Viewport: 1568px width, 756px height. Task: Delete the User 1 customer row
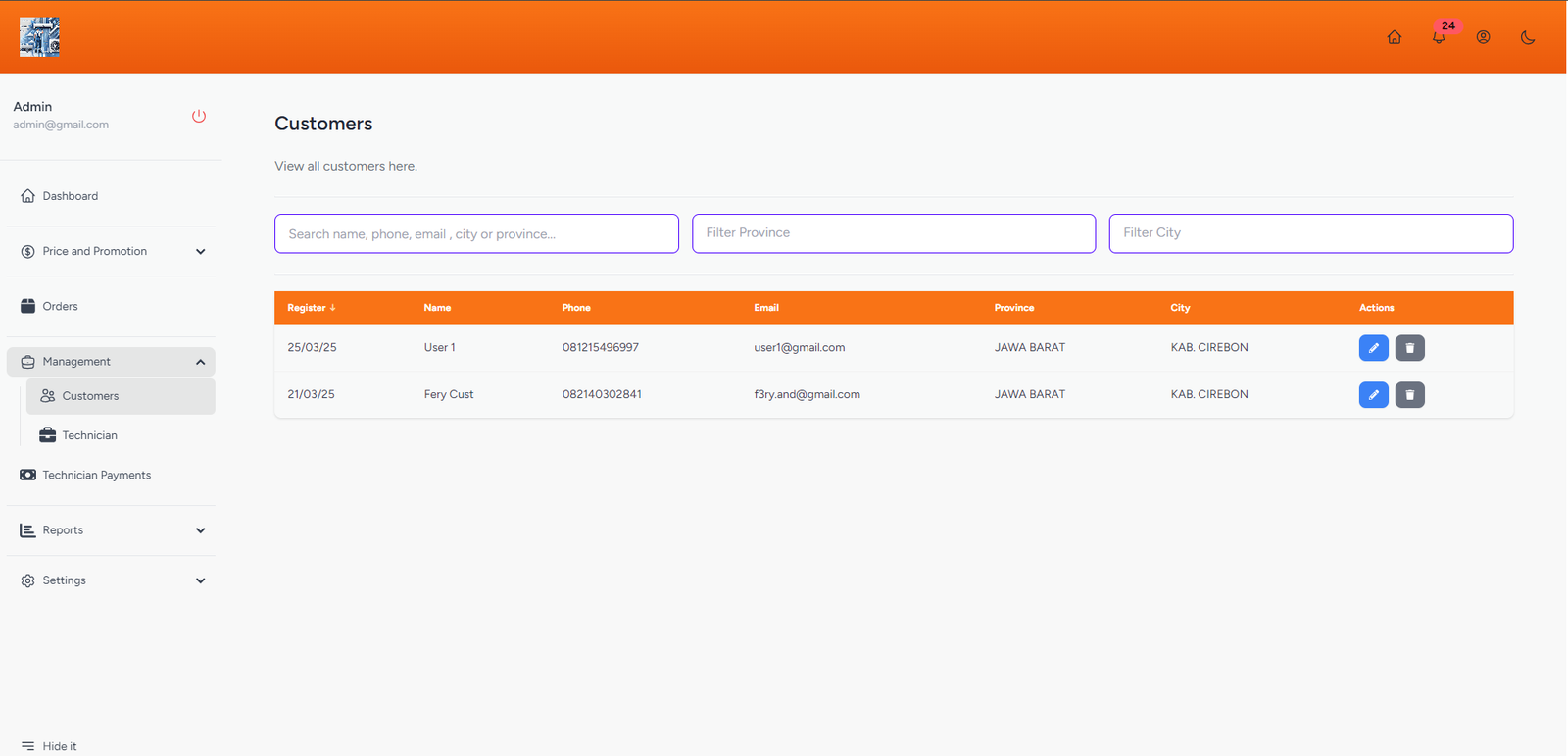pyautogui.click(x=1409, y=348)
